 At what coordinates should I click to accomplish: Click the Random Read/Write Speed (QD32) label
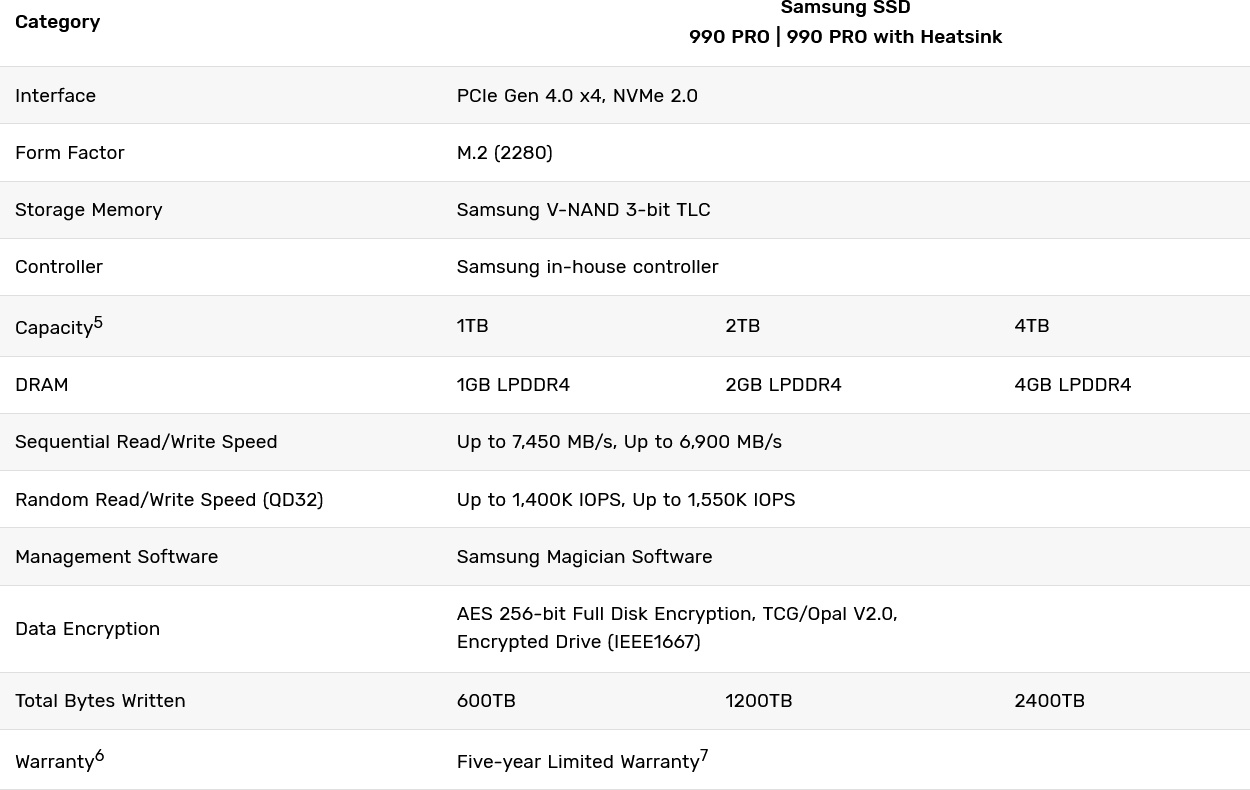(x=169, y=500)
